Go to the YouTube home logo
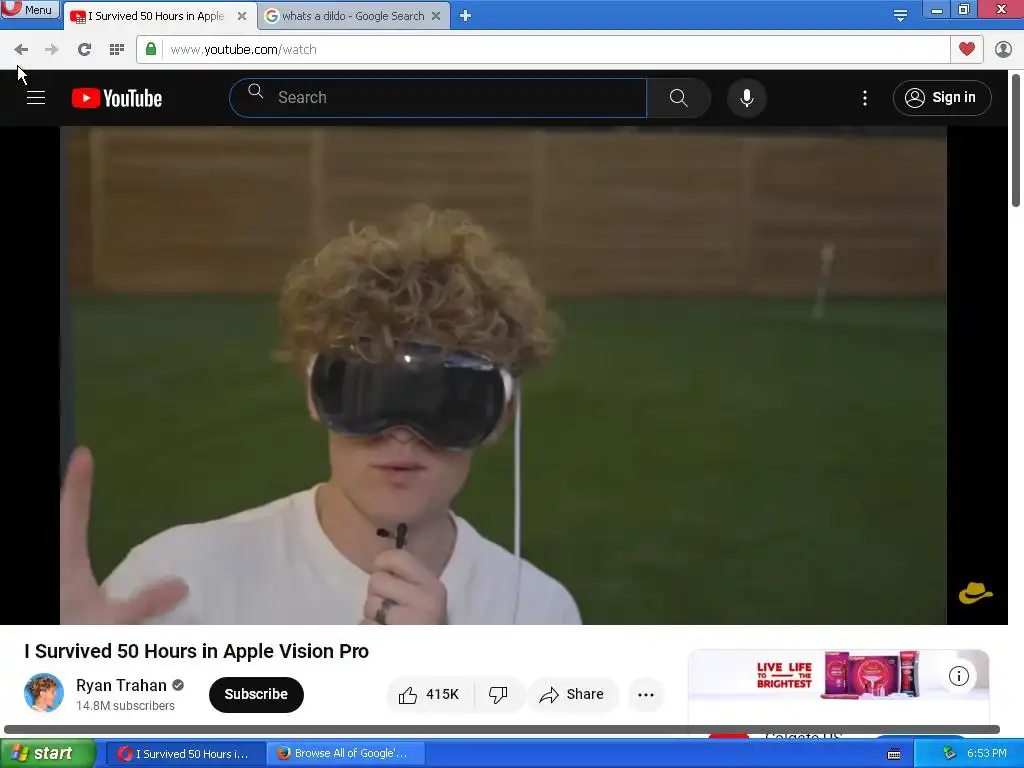 tap(117, 98)
